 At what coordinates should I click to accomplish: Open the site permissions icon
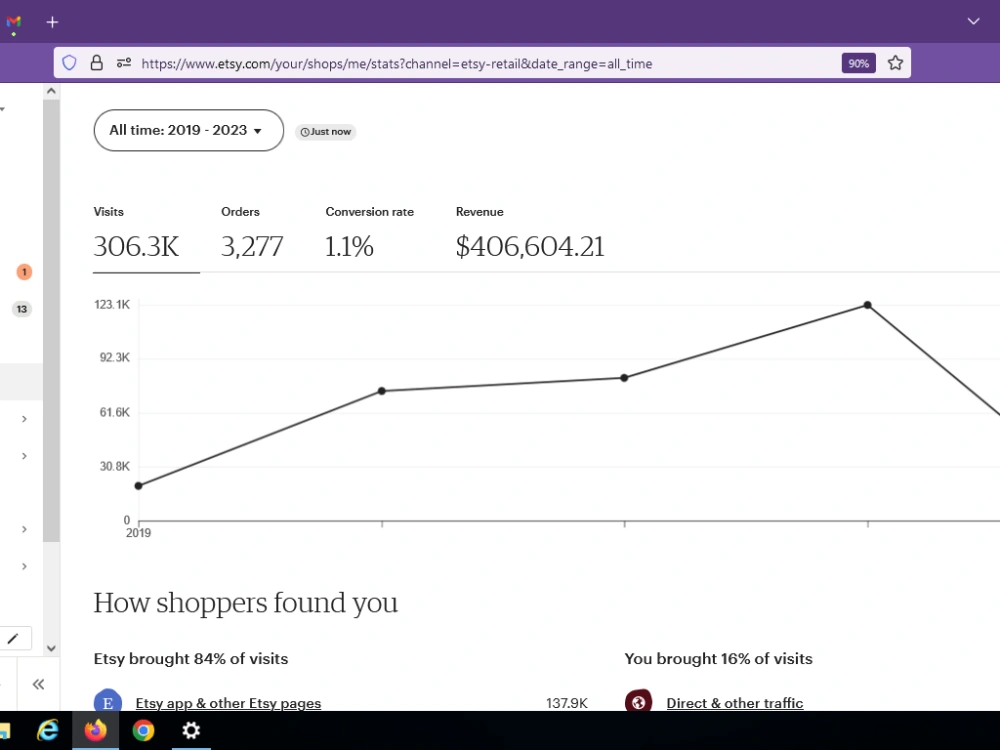pyautogui.click(x=124, y=62)
